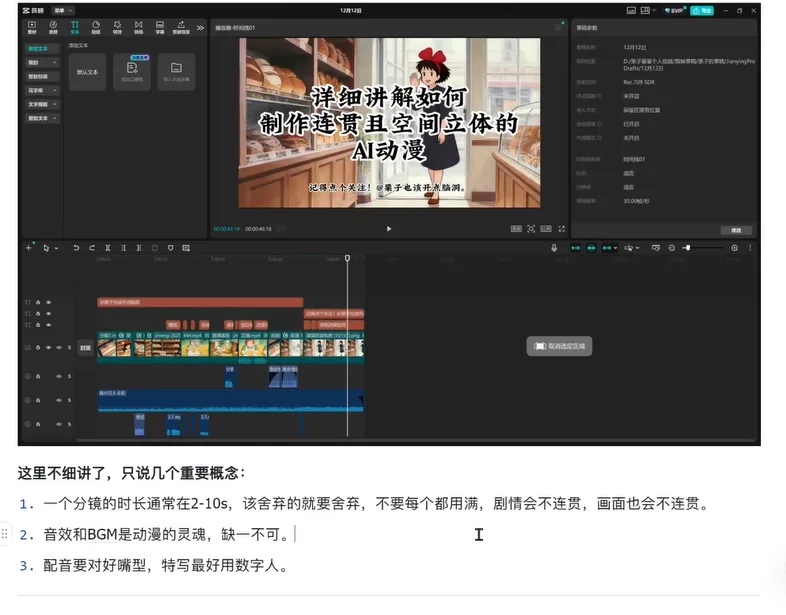This screenshot has width=786, height=615.
Task: Click the preview ratio icon
Action: point(516,229)
